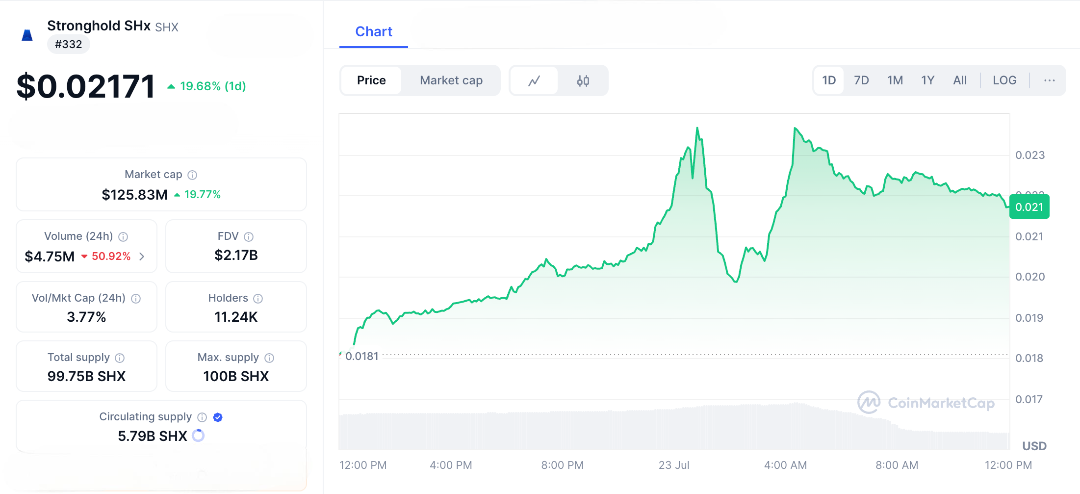1080x494 pixels.
Task: Click the Stronghold SHx logo icon
Action: 28,35
